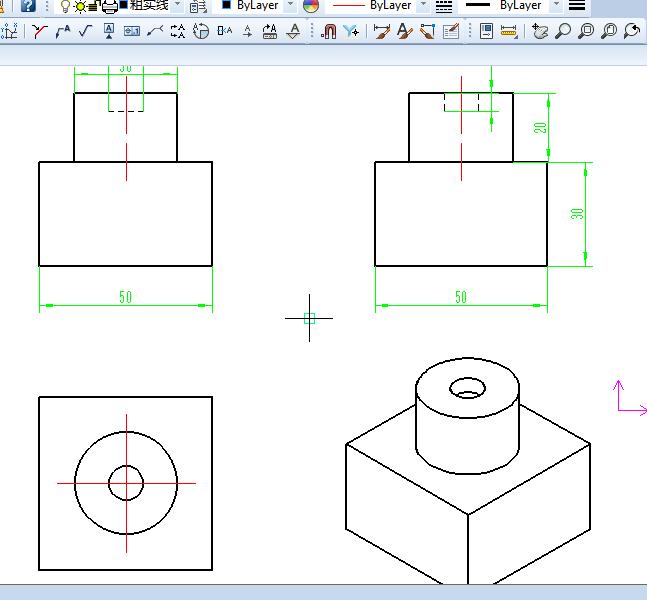Open the Properties palette icon
647x600 pixels.
click(486, 31)
